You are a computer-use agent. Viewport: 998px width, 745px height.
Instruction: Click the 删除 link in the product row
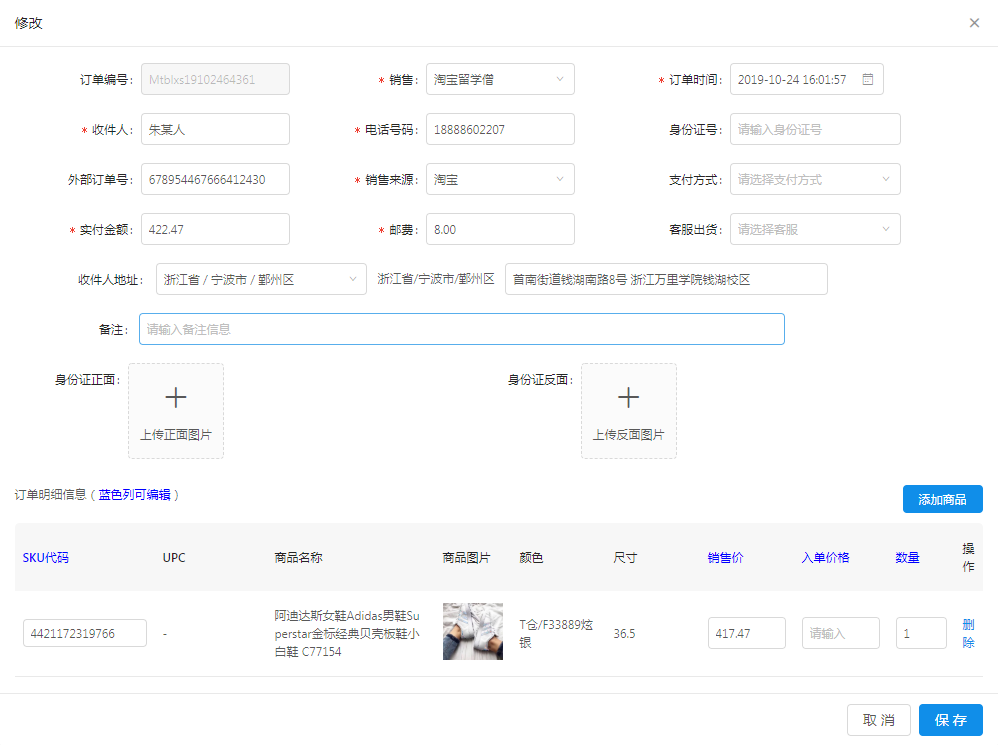[968, 634]
